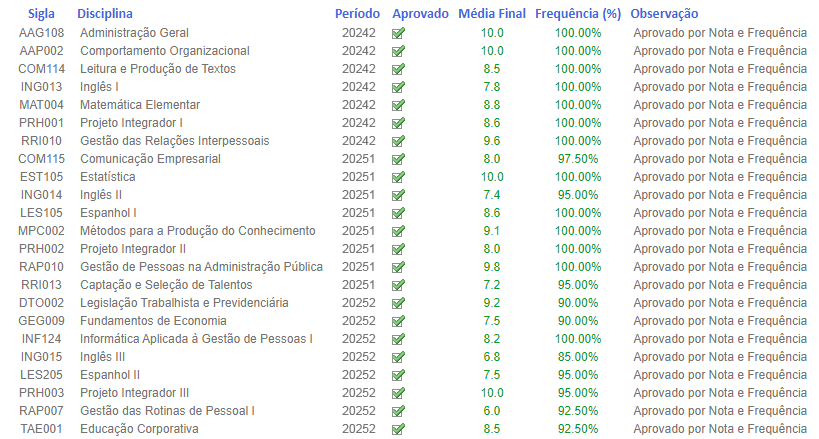Click the Frequência (%) column header
Screen dimensions: 819x439
tap(578, 14)
